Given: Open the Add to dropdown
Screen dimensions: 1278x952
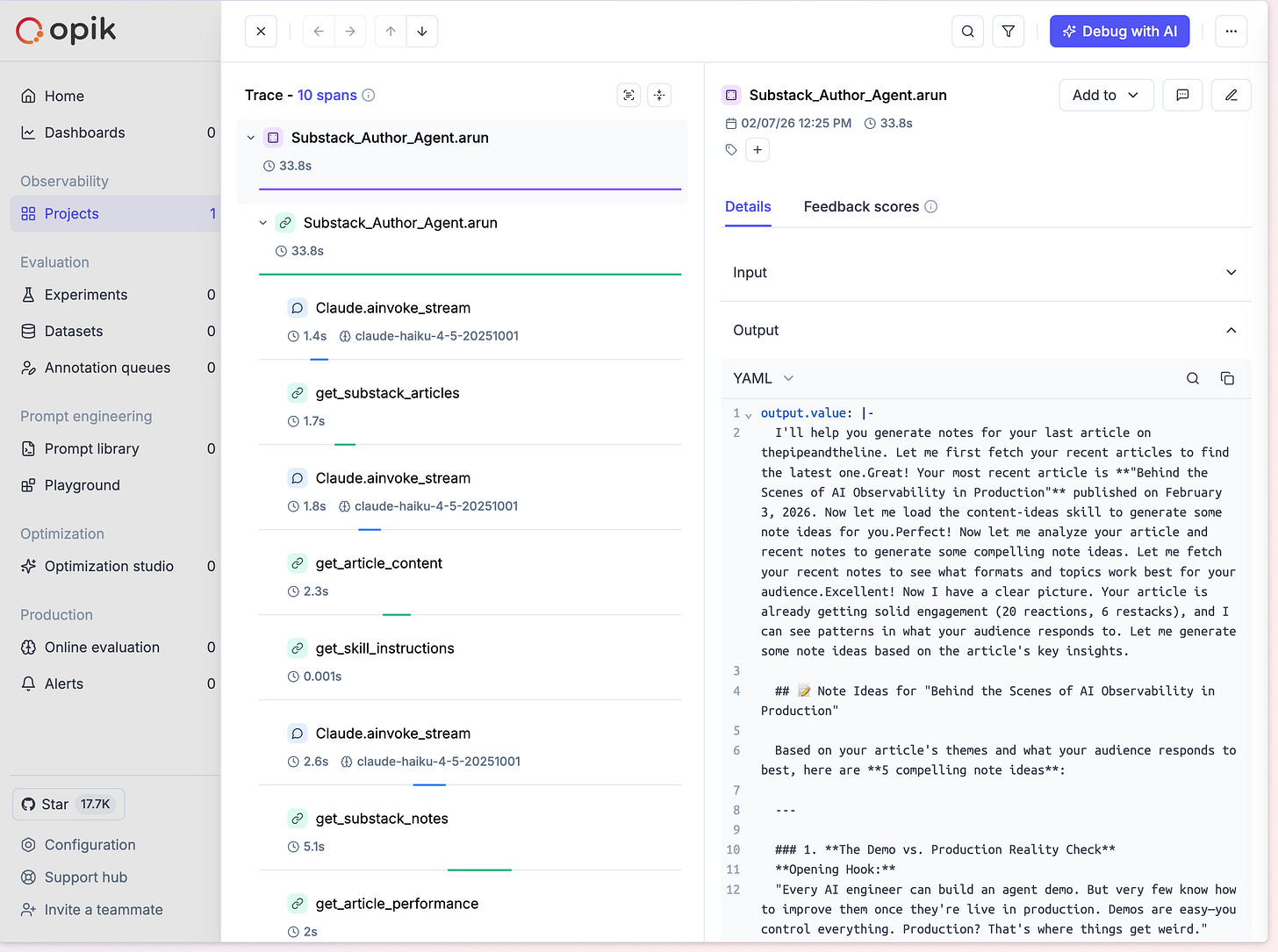Looking at the screenshot, I should pos(1106,95).
